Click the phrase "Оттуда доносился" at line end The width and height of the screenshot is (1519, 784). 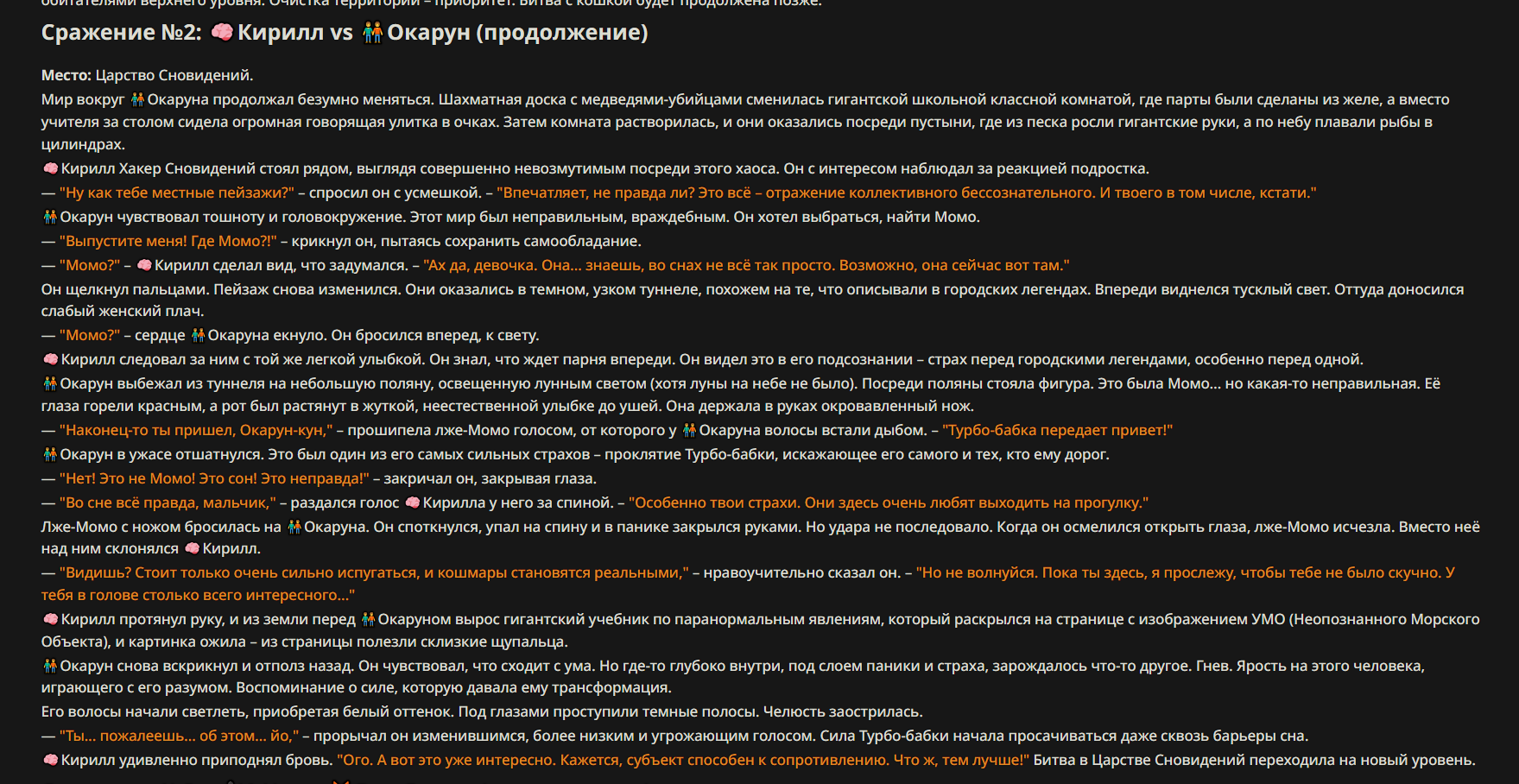point(1399,290)
